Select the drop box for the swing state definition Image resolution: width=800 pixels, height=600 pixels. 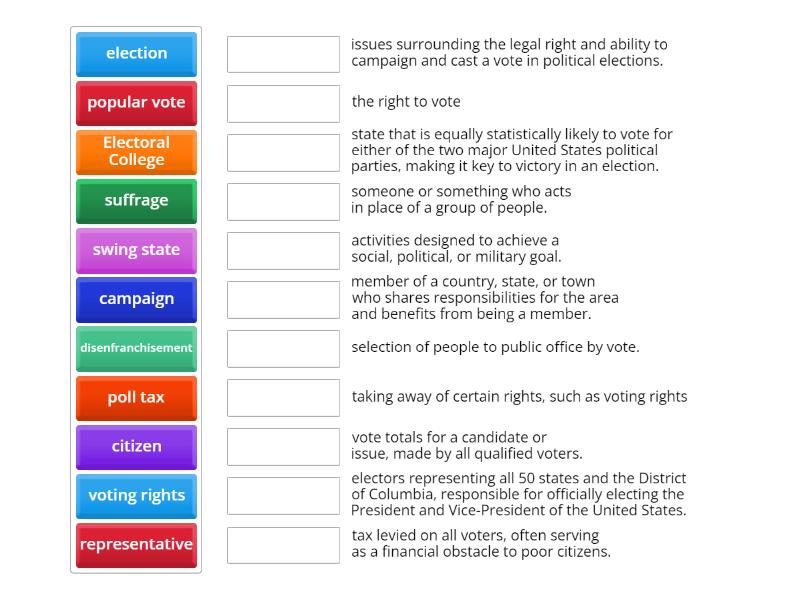(283, 152)
